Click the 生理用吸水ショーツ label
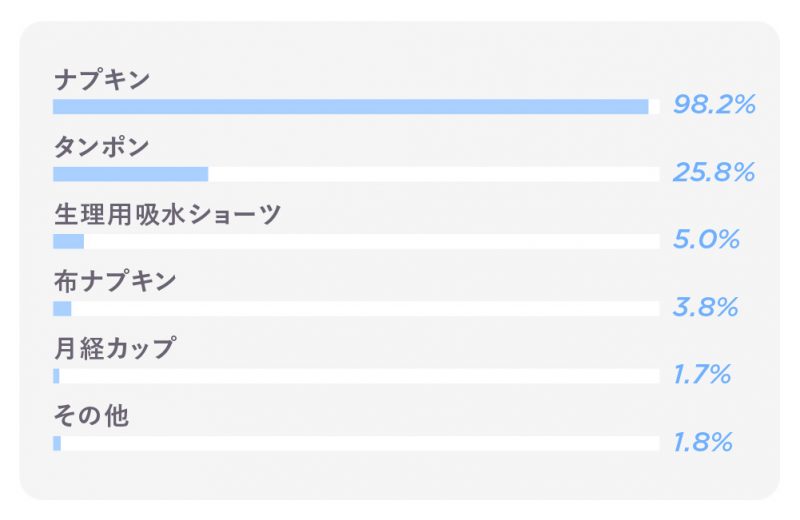 pos(167,214)
